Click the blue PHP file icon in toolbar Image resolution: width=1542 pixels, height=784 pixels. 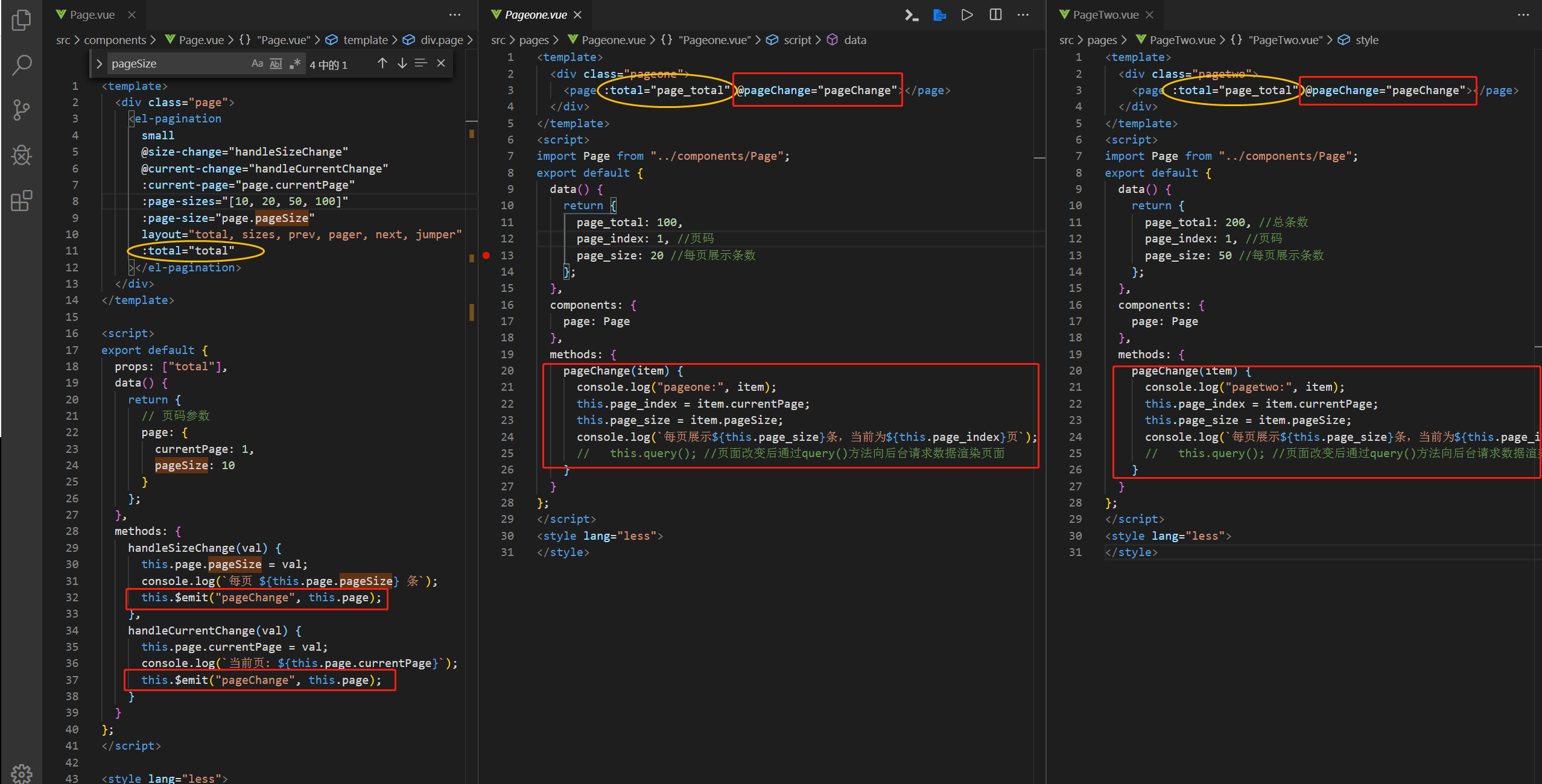939,15
